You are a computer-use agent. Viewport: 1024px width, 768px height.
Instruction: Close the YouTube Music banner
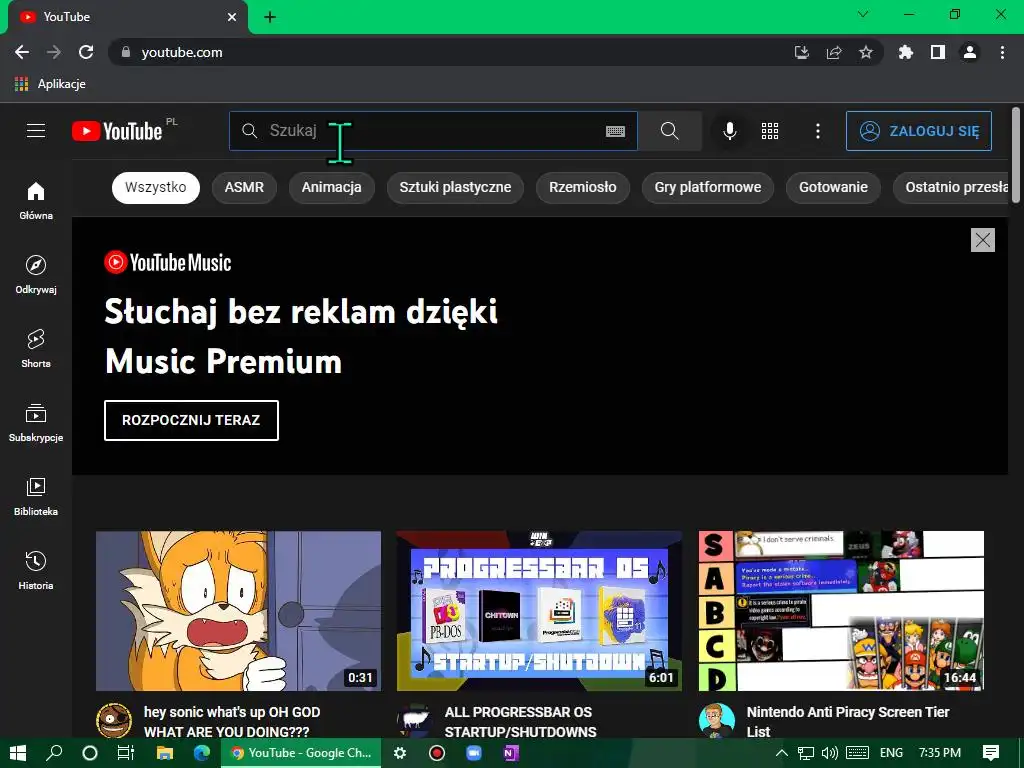coord(982,240)
